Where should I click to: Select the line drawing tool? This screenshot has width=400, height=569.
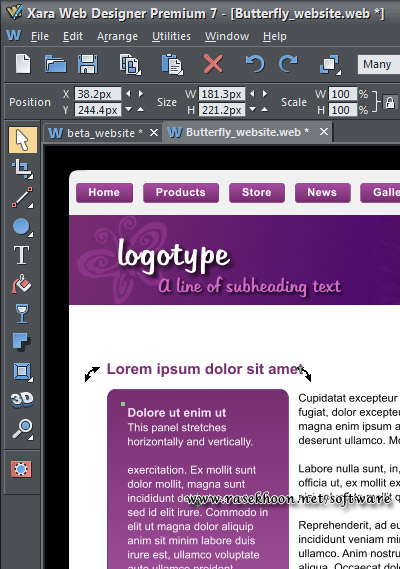pyautogui.click(x=23, y=197)
